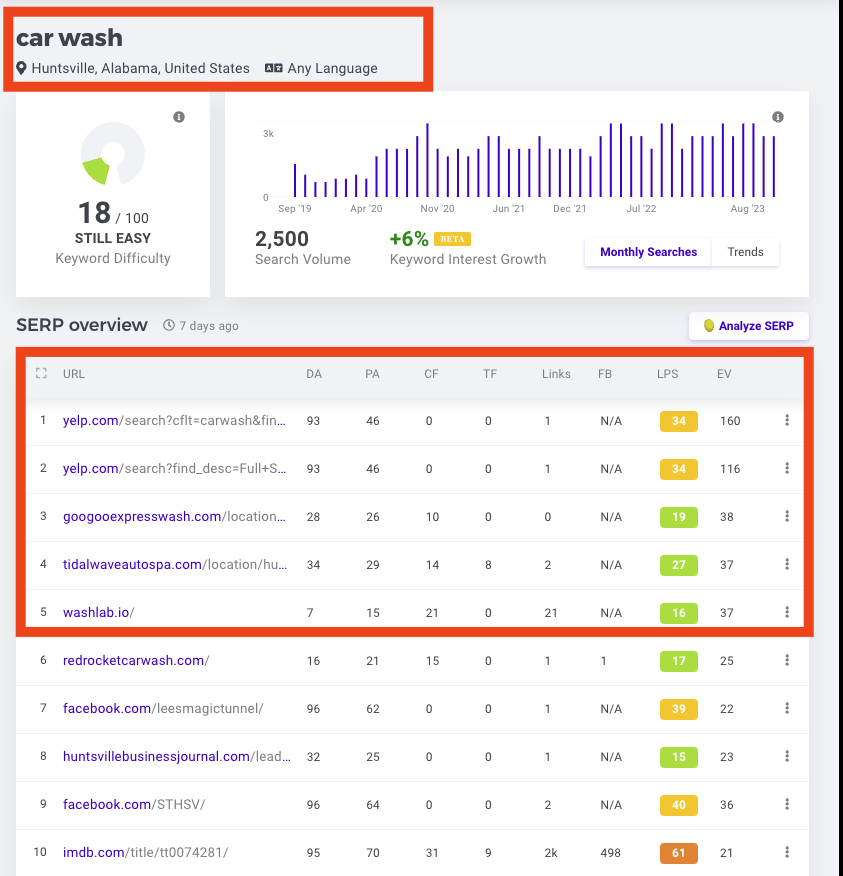The width and height of the screenshot is (843, 876).
Task: Open the redrocketcarwash.com link
Action: pos(136,661)
